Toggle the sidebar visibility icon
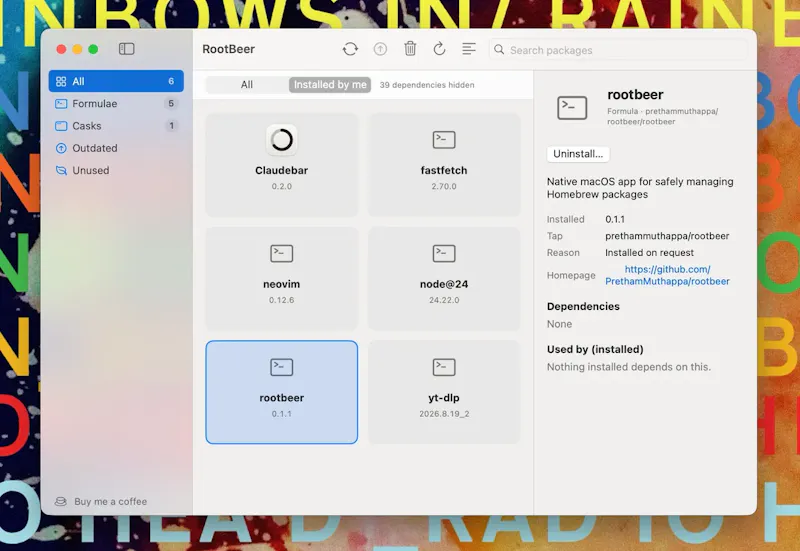This screenshot has height=551, width=800. tap(127, 49)
